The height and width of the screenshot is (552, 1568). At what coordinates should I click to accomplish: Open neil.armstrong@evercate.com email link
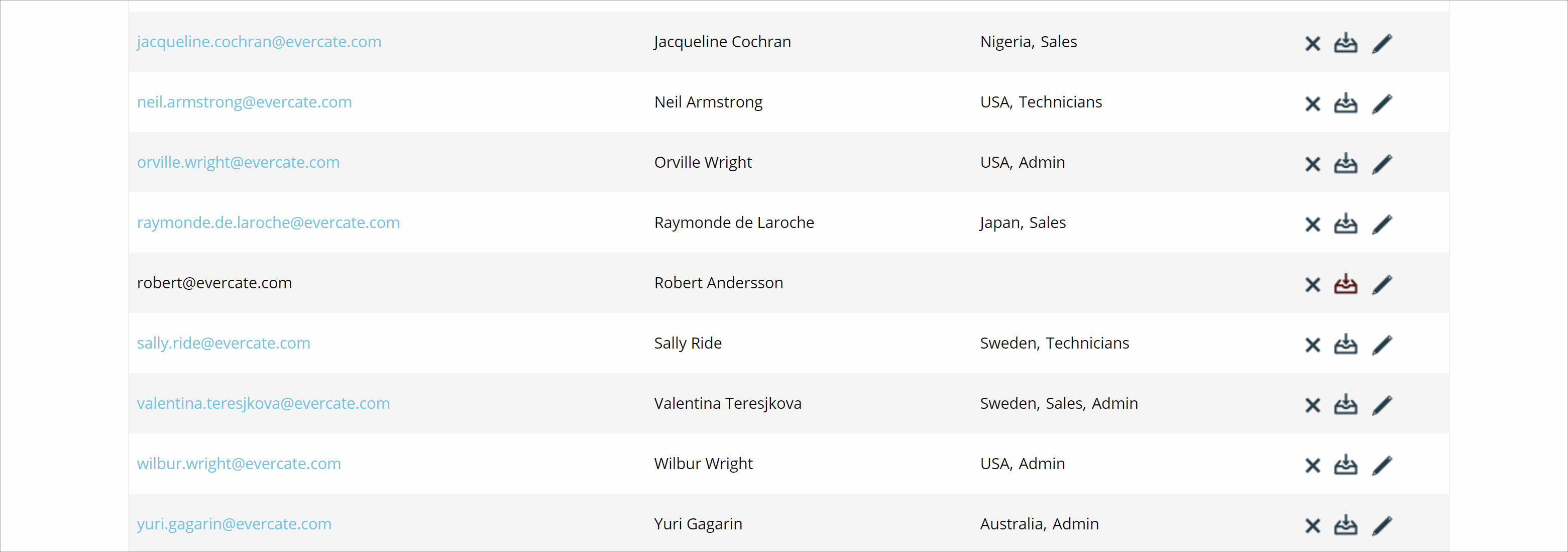pos(244,101)
